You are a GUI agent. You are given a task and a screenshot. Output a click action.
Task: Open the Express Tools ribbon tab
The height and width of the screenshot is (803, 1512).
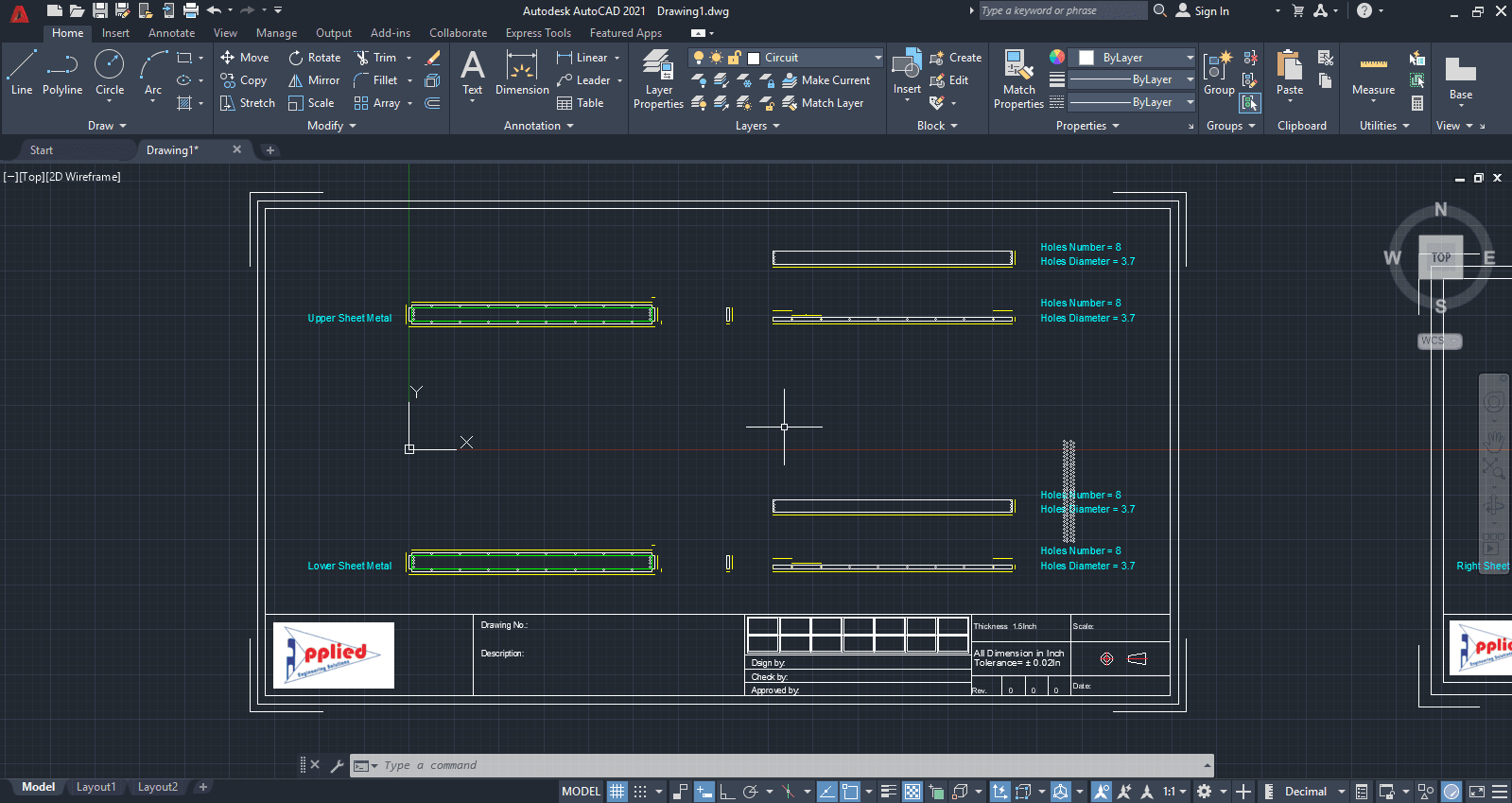pyautogui.click(x=538, y=33)
